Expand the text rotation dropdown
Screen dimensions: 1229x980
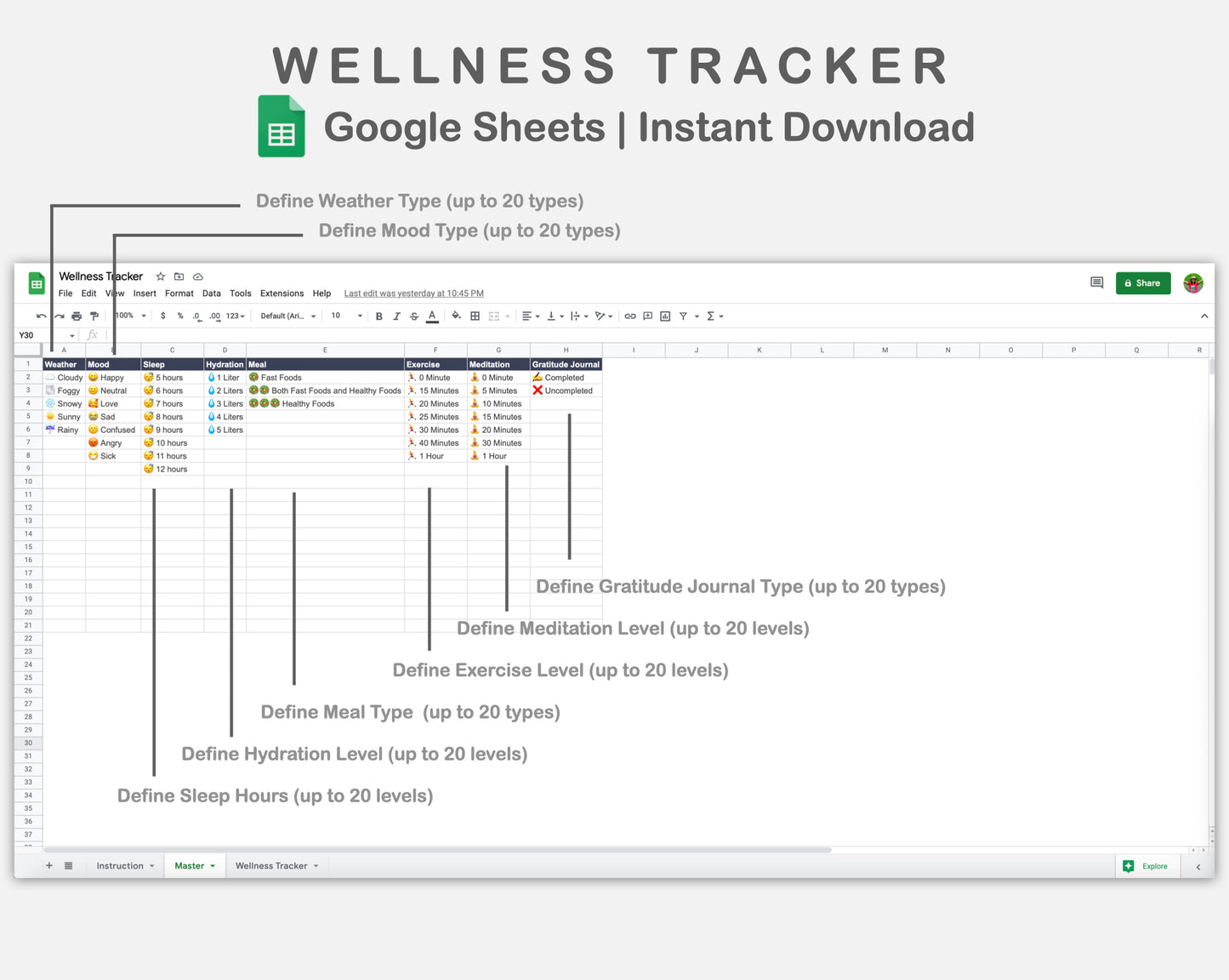(602, 316)
